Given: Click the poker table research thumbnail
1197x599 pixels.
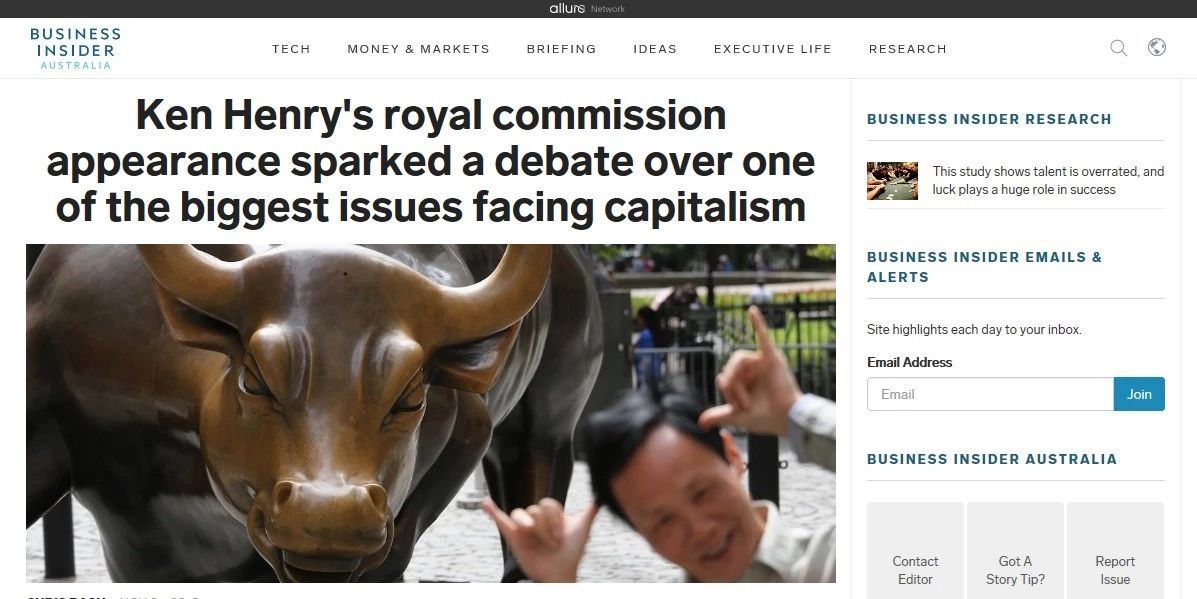Looking at the screenshot, I should pos(892,181).
